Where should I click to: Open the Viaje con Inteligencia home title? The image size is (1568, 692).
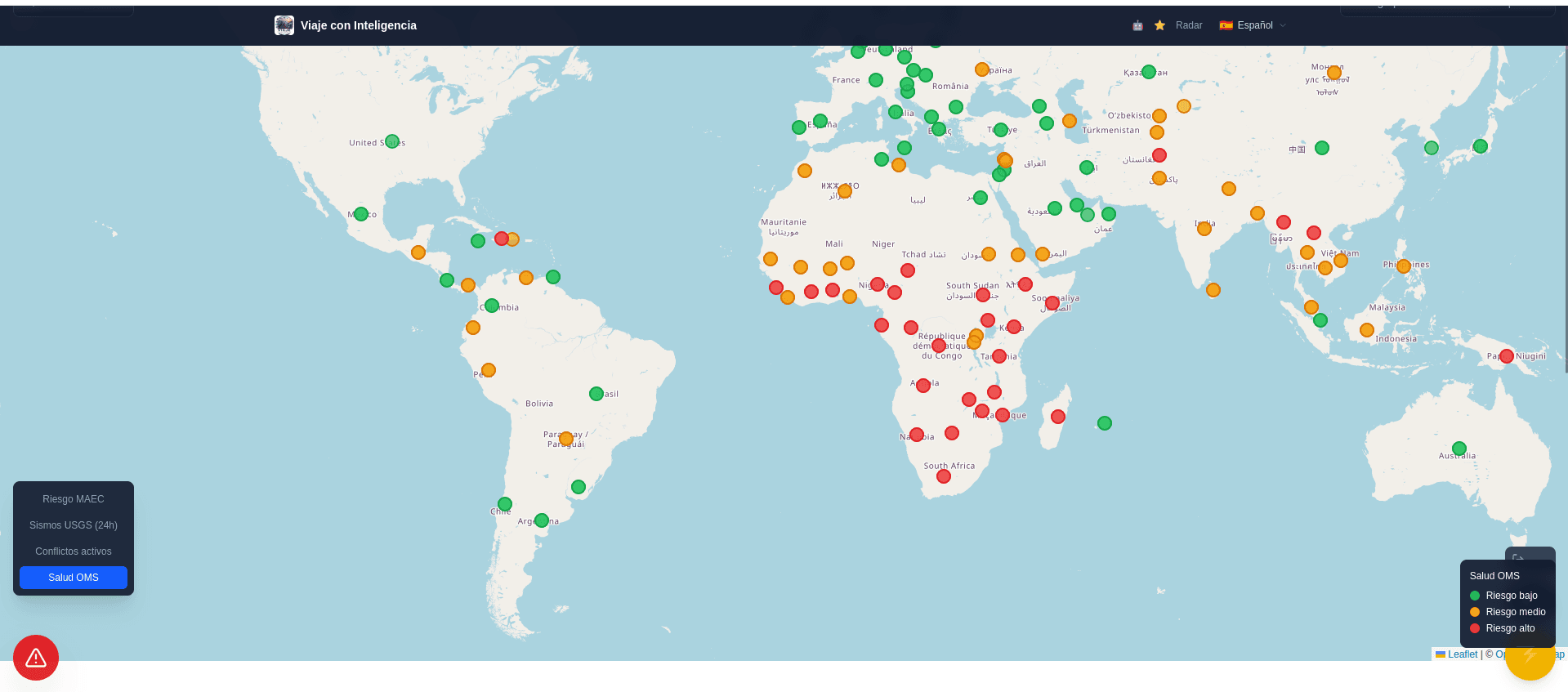[359, 25]
